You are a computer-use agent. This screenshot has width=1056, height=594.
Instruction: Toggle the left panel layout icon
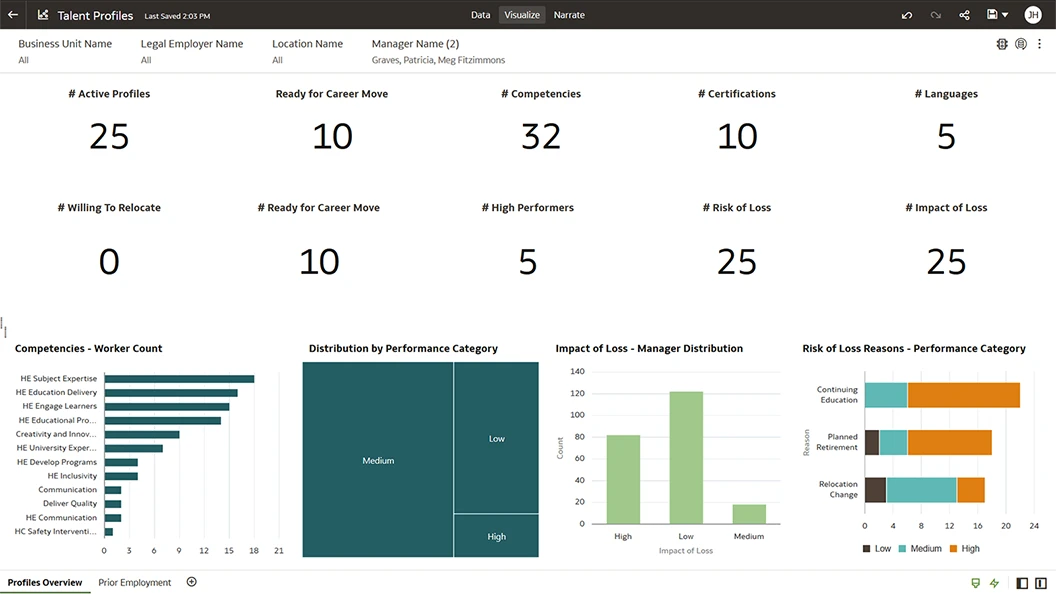tap(1022, 583)
